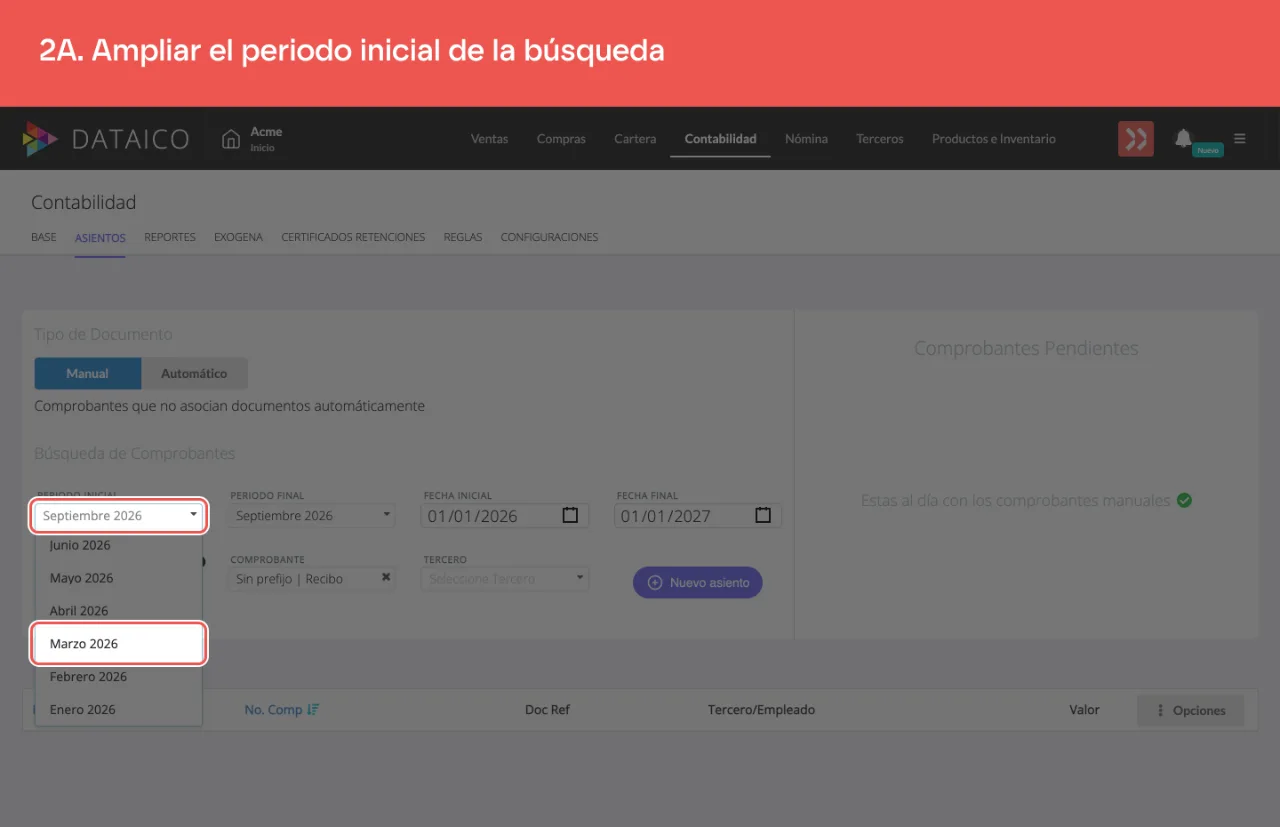Choose Abril 2026 from the list
Image resolution: width=1280 pixels, height=827 pixels.
(x=119, y=611)
